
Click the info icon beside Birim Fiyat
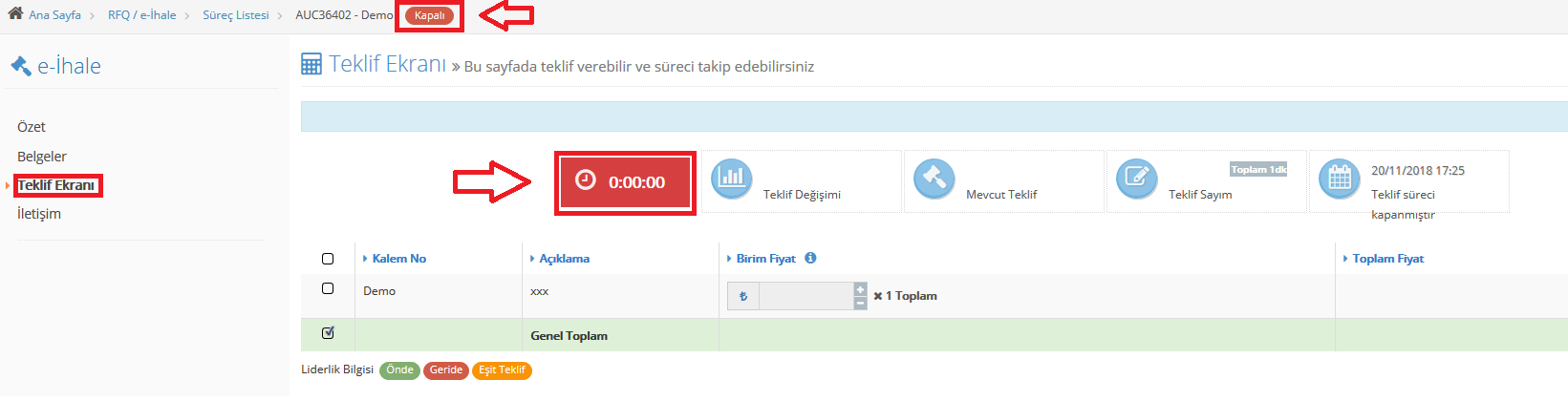tap(810, 258)
